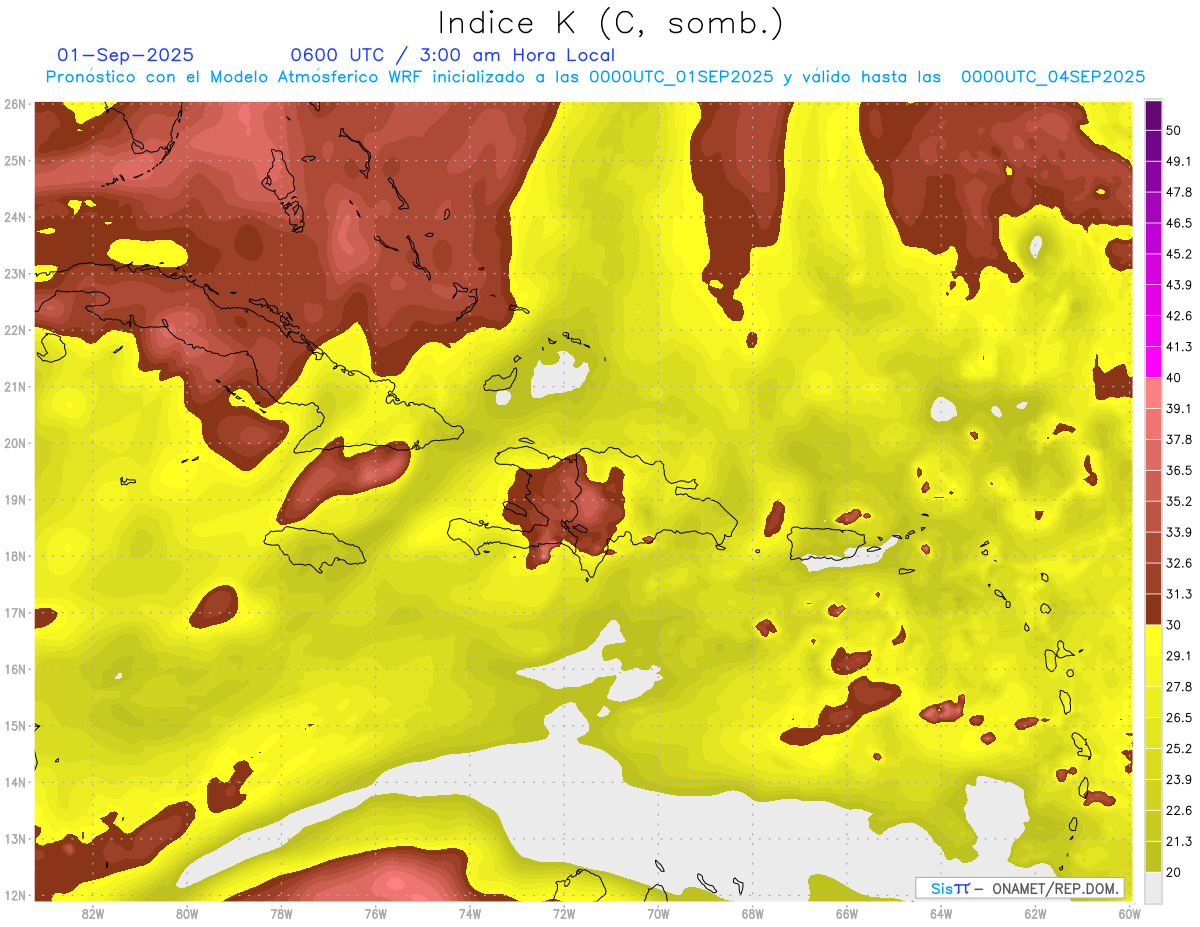Click the colorbar value 23.9
The width and height of the screenshot is (1200, 927).
1178,779
